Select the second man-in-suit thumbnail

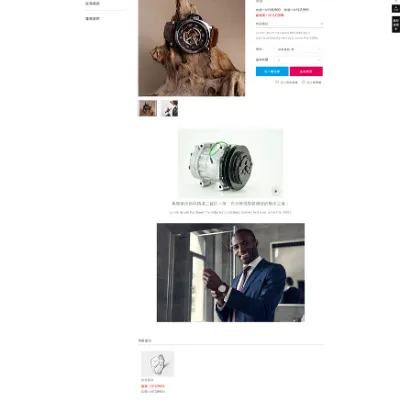pos(169,108)
